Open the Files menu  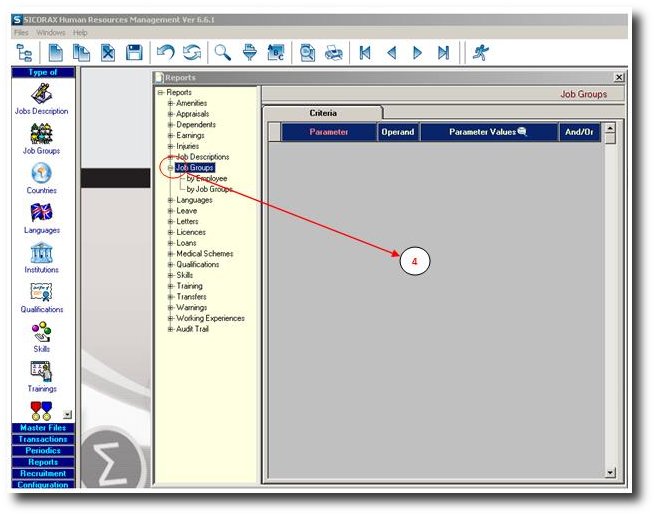click(21, 33)
